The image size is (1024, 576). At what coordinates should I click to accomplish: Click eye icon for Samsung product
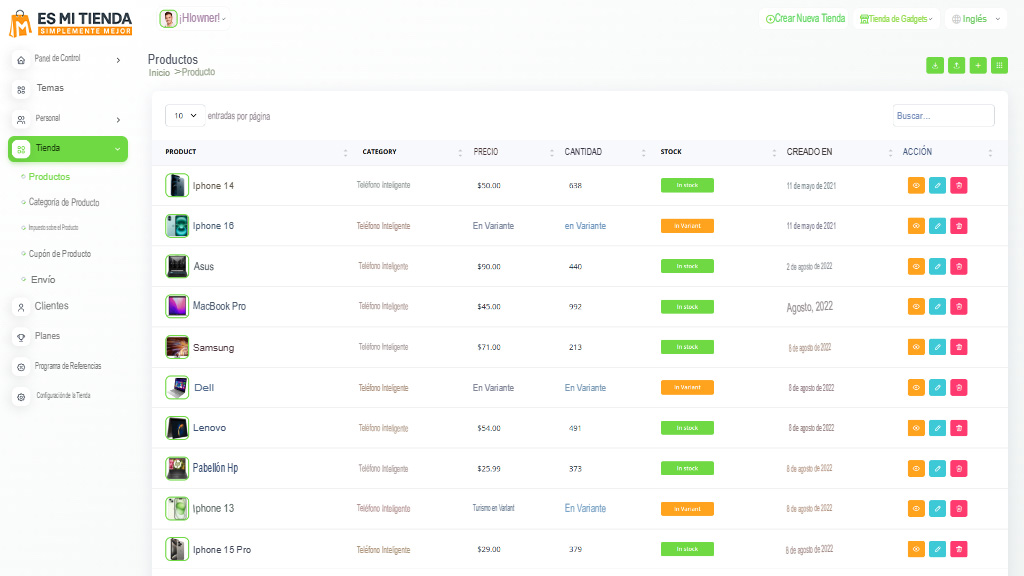click(x=916, y=347)
